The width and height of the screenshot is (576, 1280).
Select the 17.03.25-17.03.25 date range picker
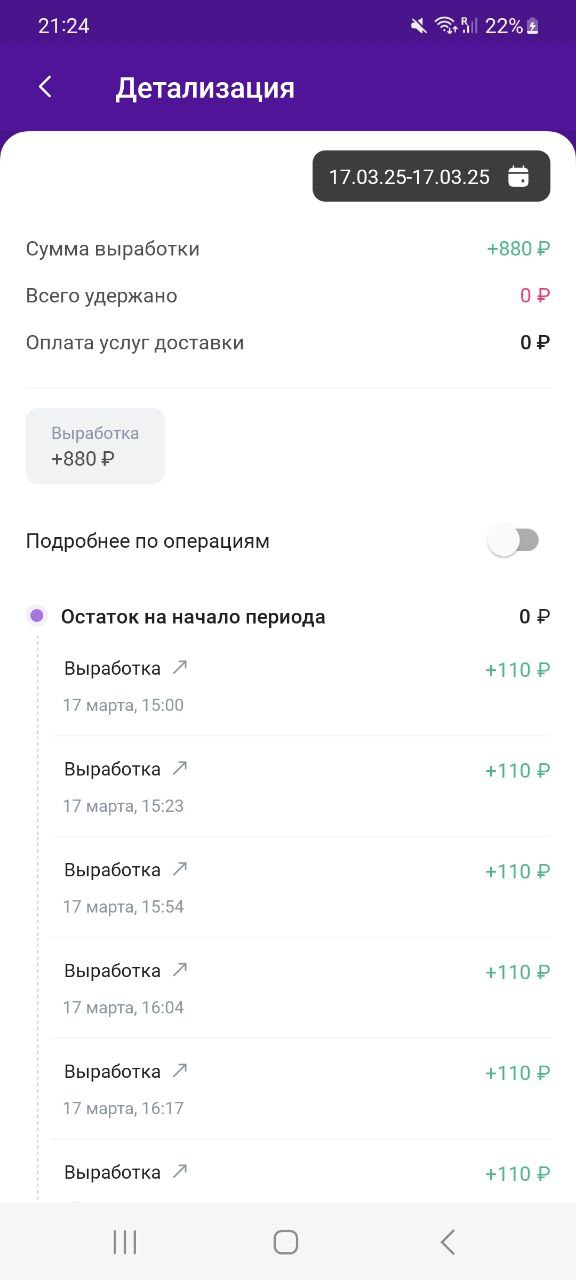click(x=431, y=176)
